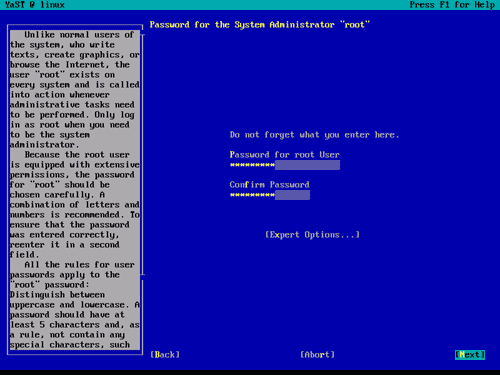Click 'chosen carefully. A' help line
The height and width of the screenshot is (375, 500).
tap(57, 195)
